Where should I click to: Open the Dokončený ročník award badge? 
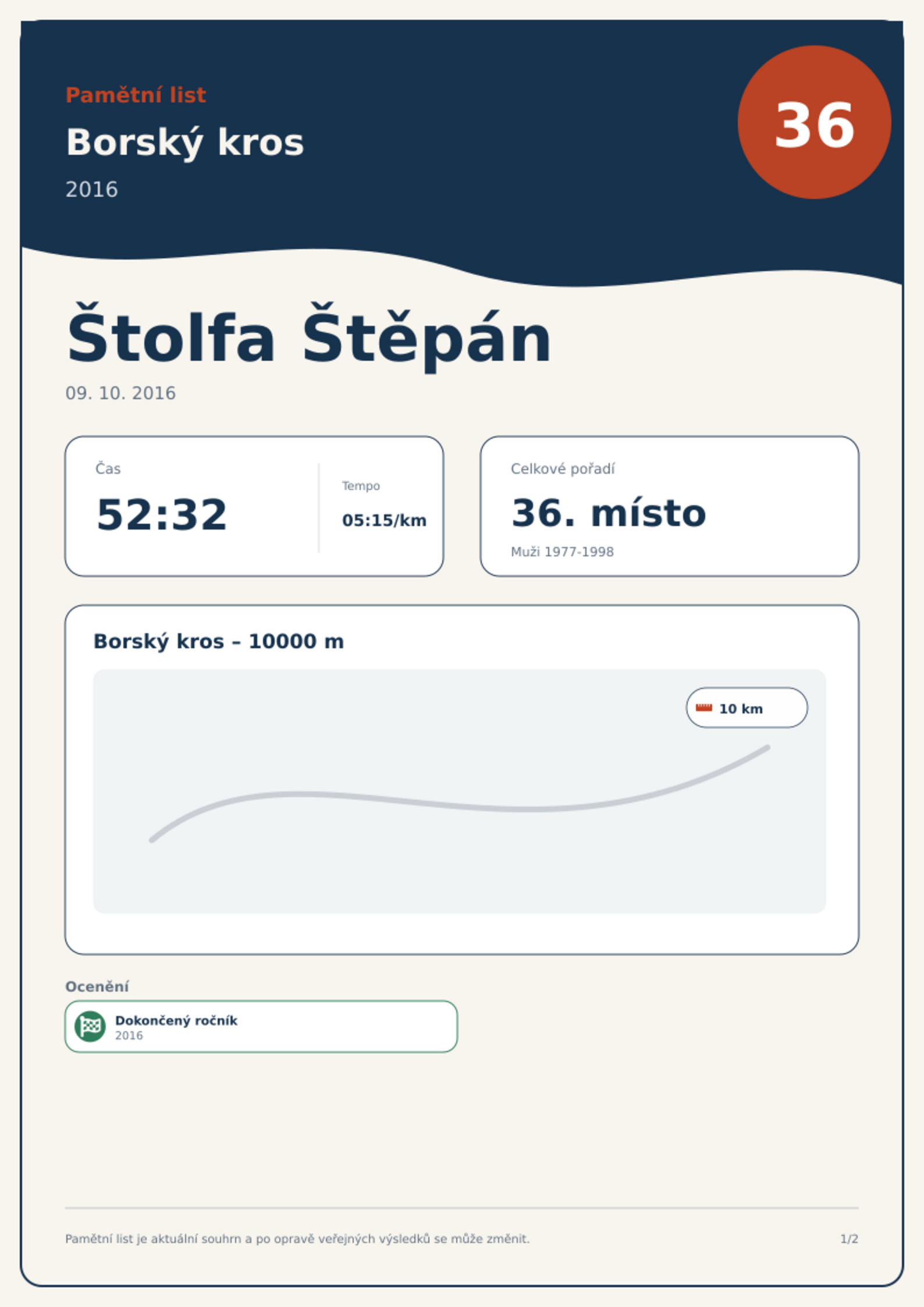[261, 1027]
